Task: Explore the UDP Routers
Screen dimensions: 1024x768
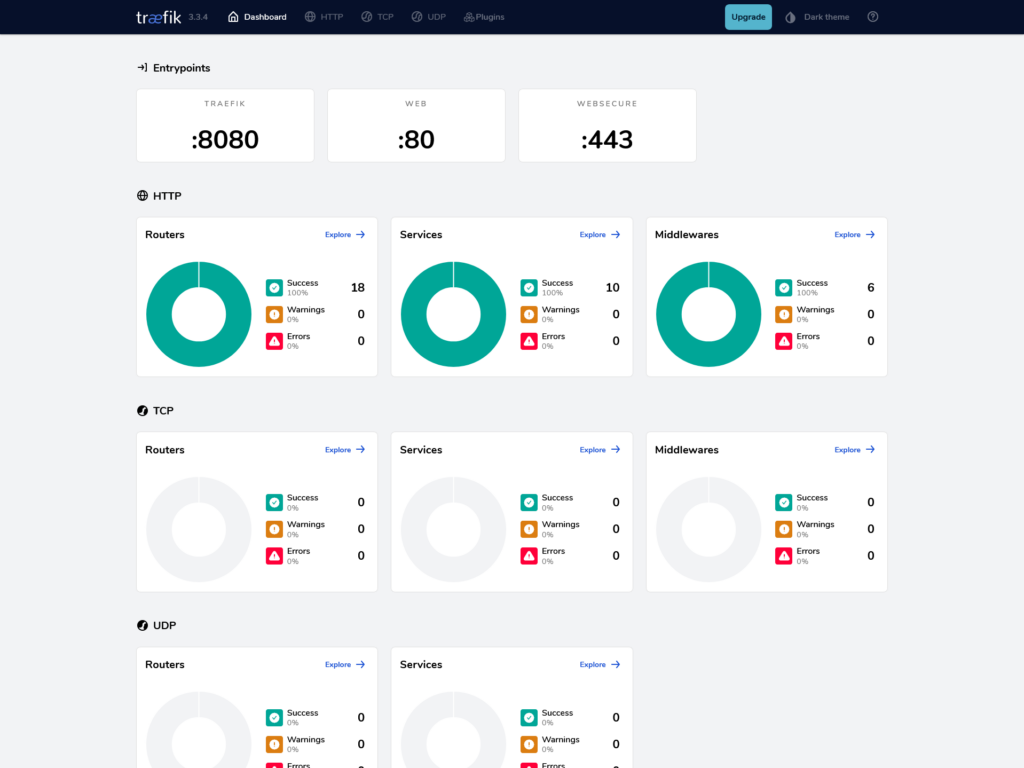Action: coord(345,665)
